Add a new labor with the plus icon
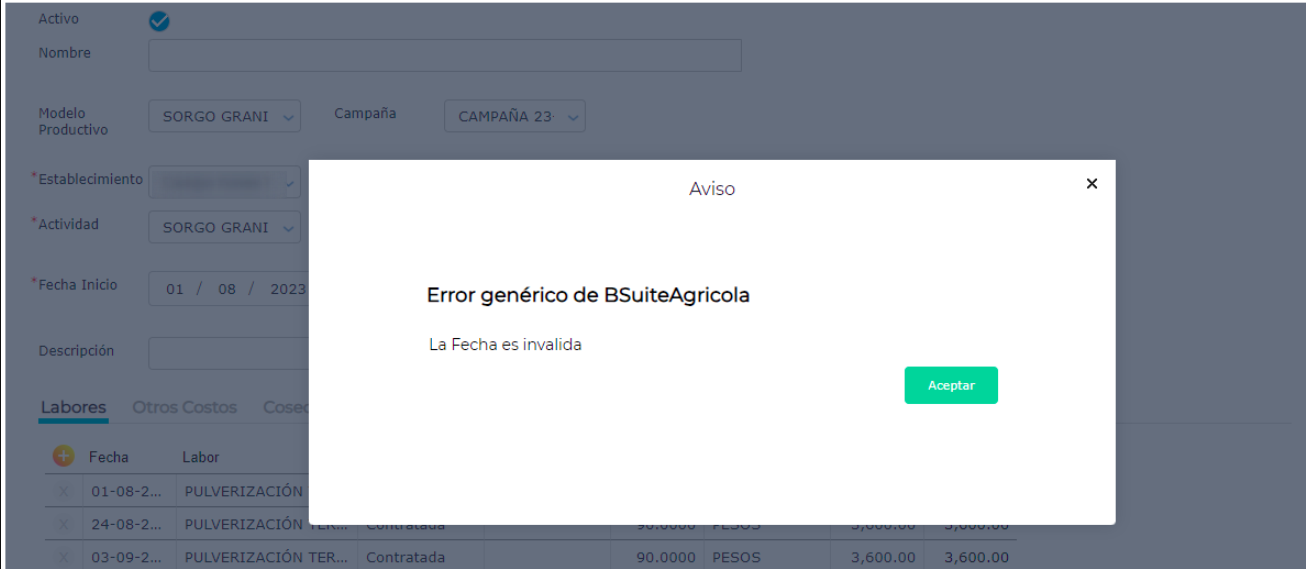1306x569 pixels. 63,456
